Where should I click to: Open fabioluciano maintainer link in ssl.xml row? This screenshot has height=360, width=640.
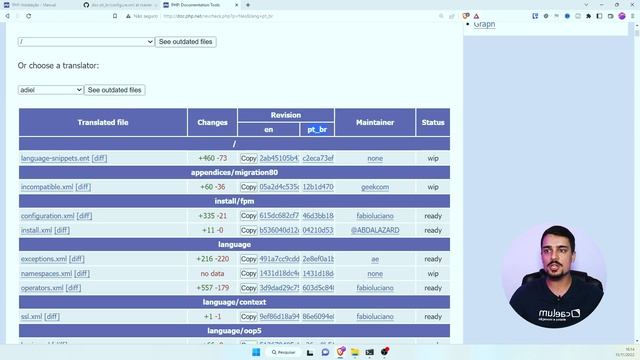pyautogui.click(x=375, y=317)
